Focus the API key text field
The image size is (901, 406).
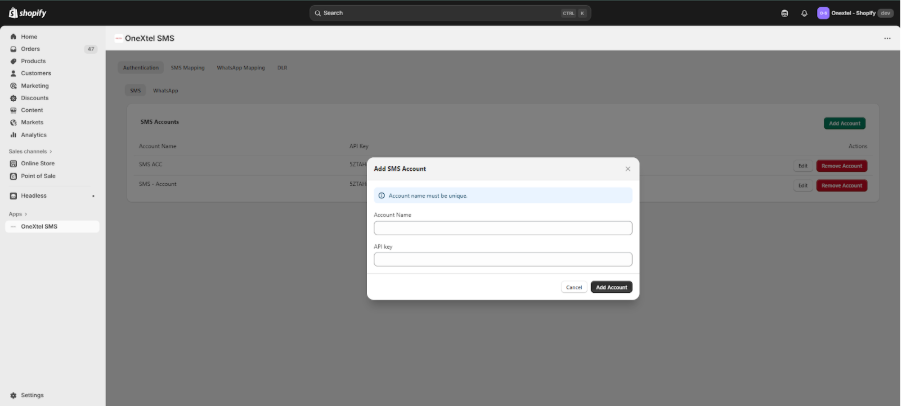(x=503, y=259)
